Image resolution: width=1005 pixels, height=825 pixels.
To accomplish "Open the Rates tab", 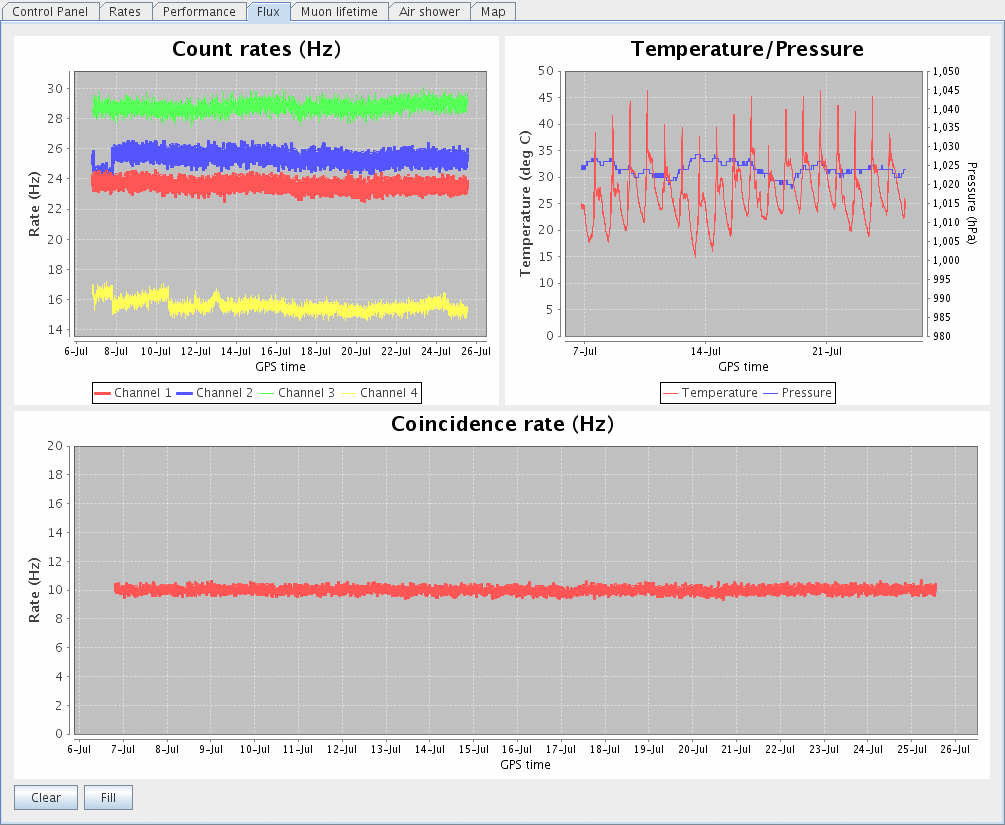I will (x=125, y=12).
